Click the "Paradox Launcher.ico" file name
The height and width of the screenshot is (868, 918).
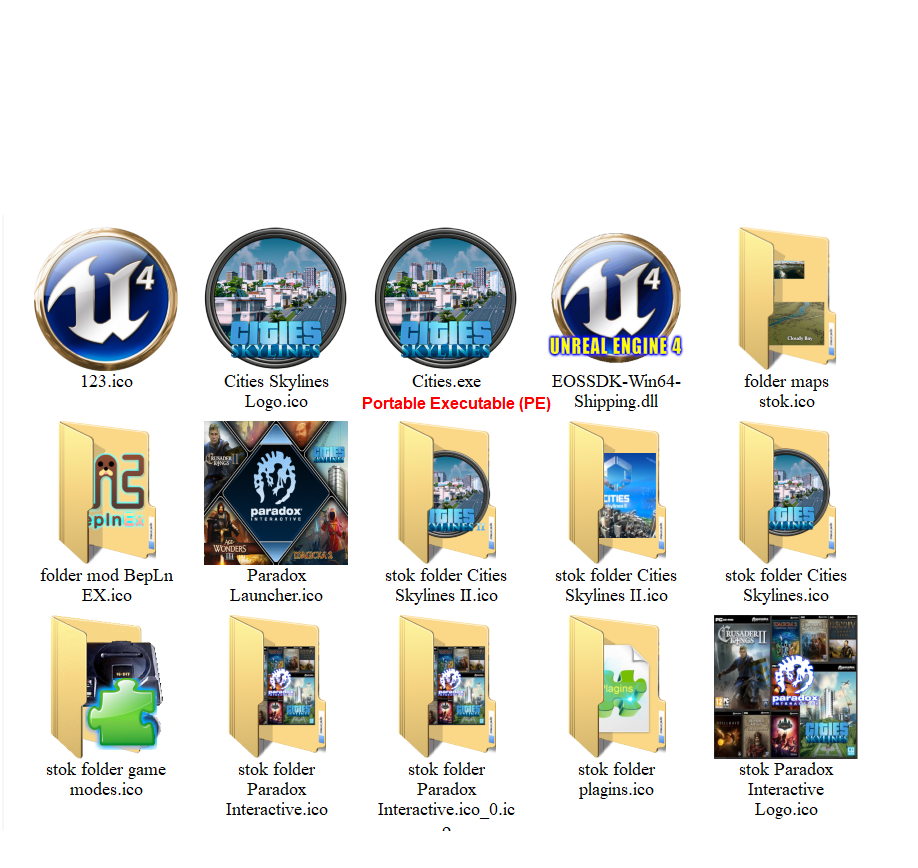tap(276, 585)
